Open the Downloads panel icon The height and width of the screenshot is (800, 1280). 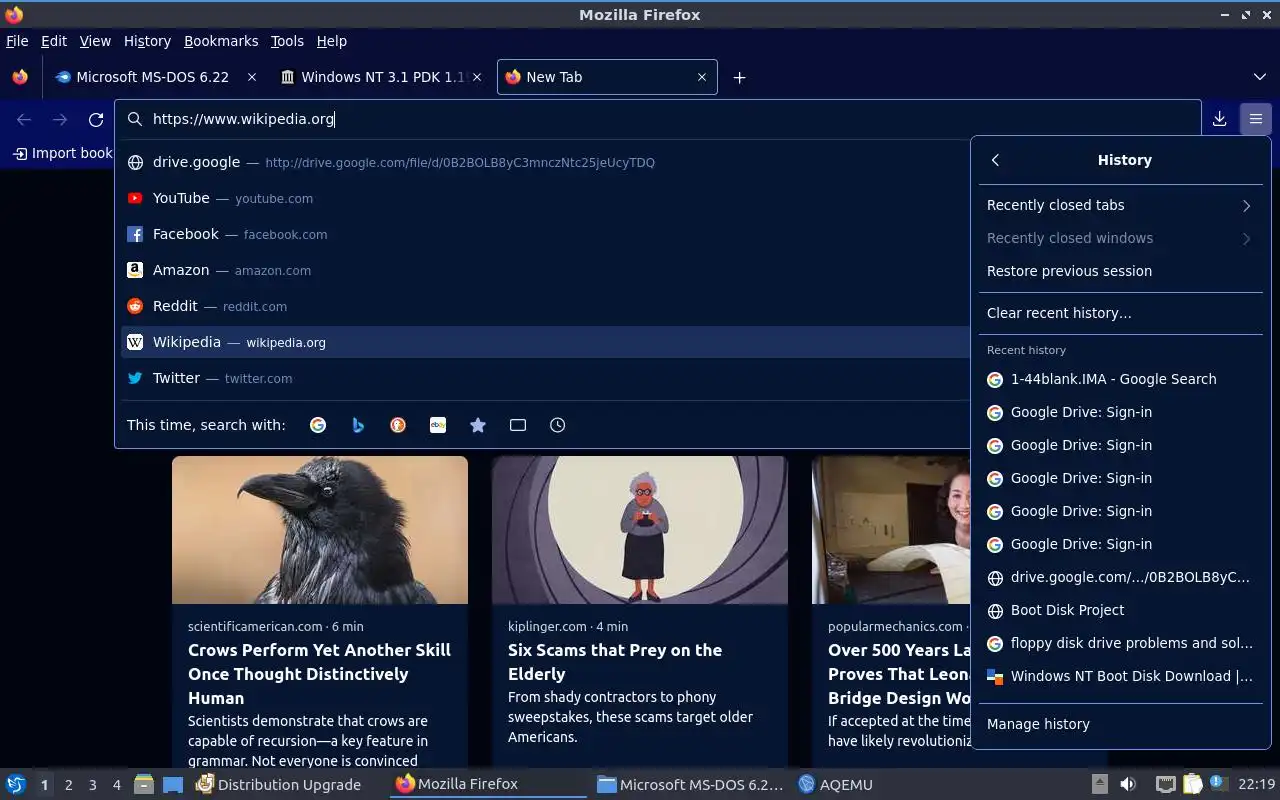1219,119
